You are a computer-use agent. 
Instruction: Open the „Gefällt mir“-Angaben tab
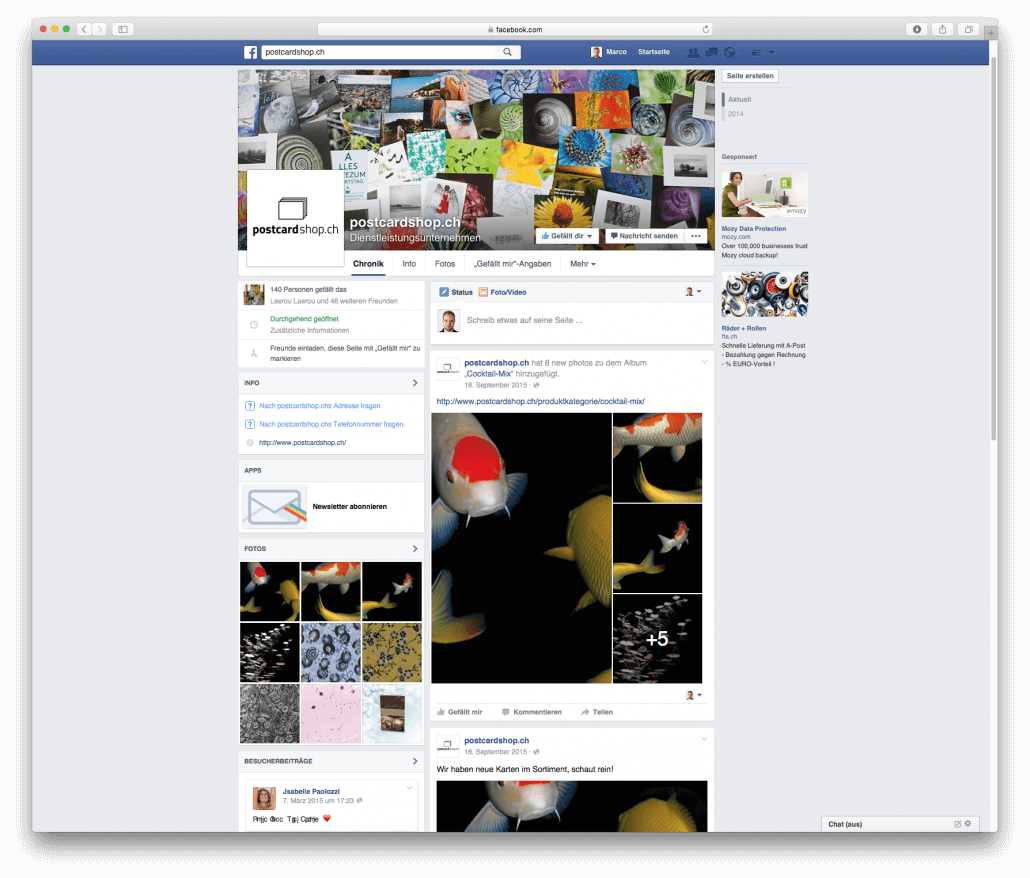click(512, 263)
